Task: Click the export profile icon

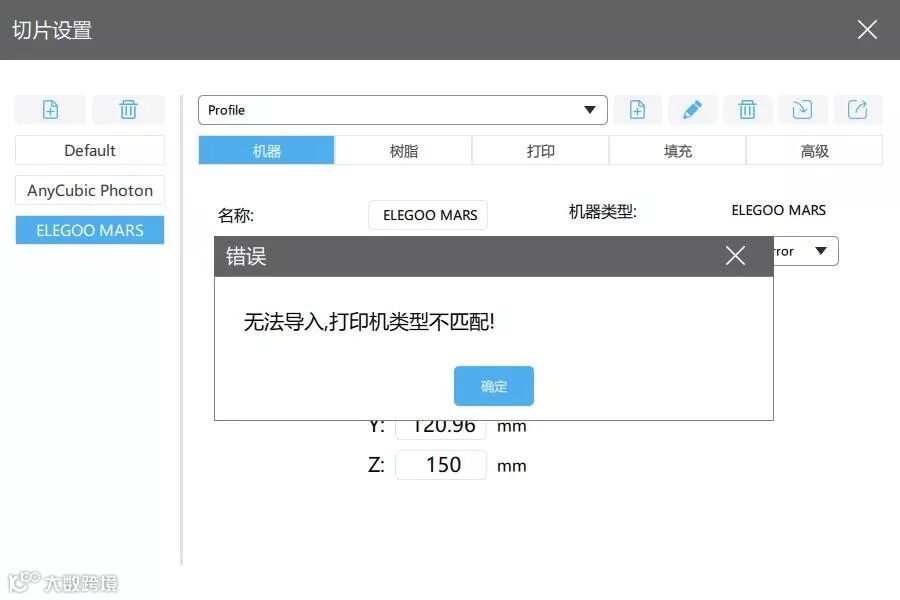Action: [x=857, y=110]
